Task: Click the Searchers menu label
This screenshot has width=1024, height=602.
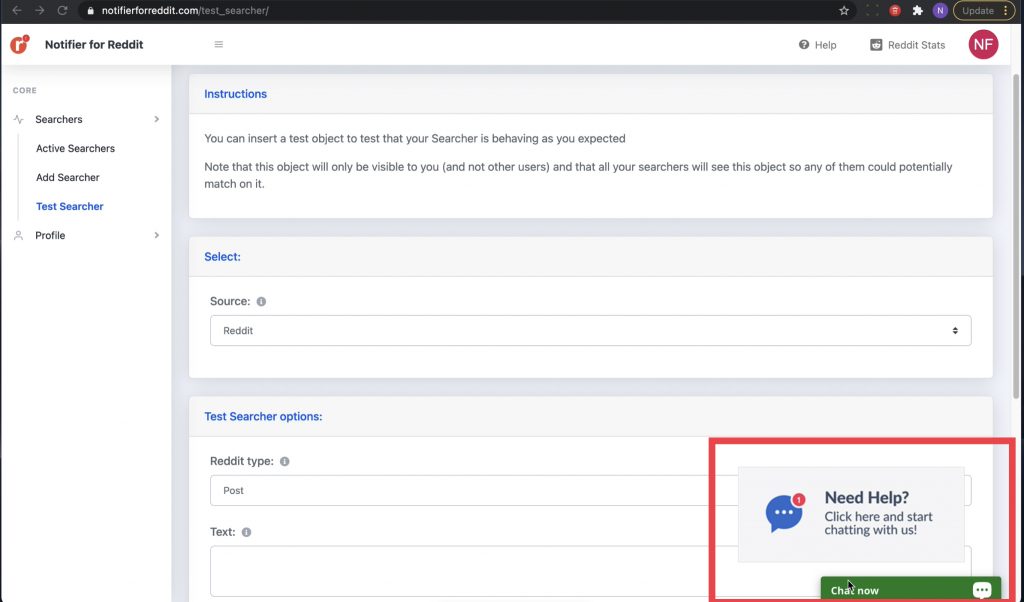Action: [x=59, y=119]
